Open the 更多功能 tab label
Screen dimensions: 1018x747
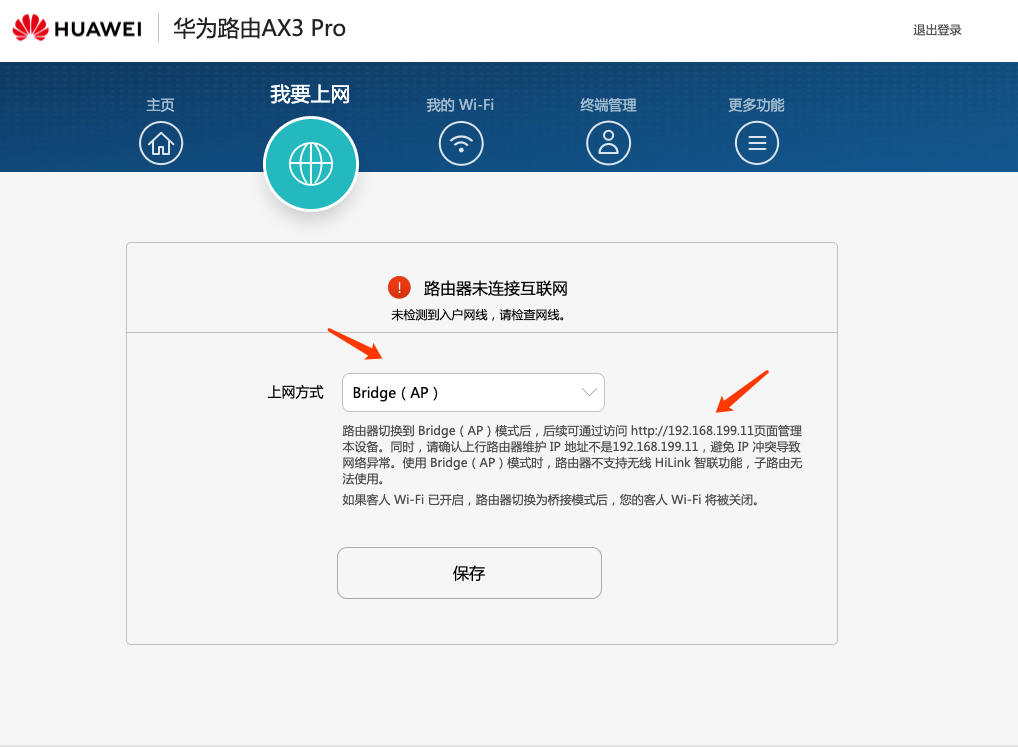[756, 105]
